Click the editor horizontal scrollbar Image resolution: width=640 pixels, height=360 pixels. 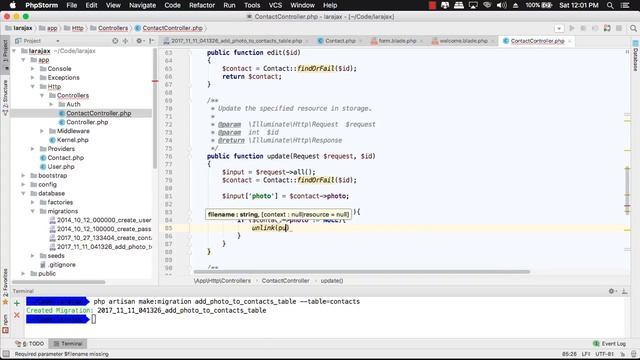(x=362, y=272)
